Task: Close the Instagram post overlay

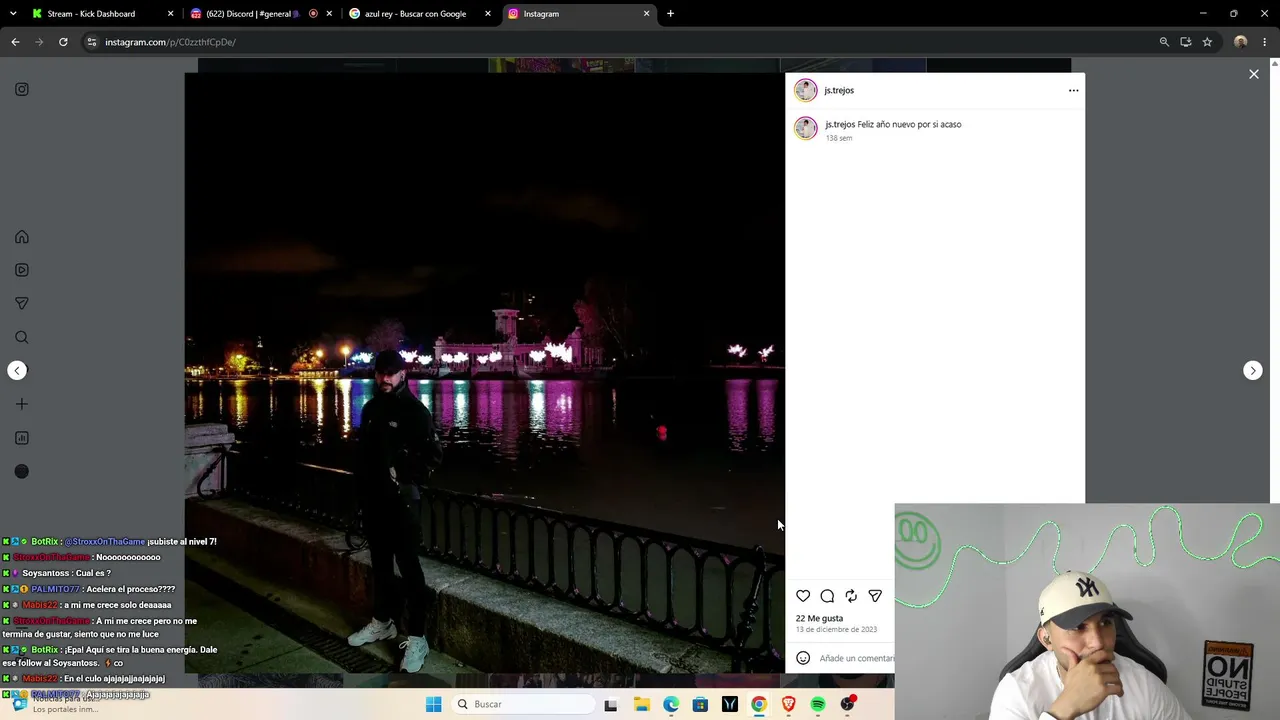Action: click(1254, 74)
